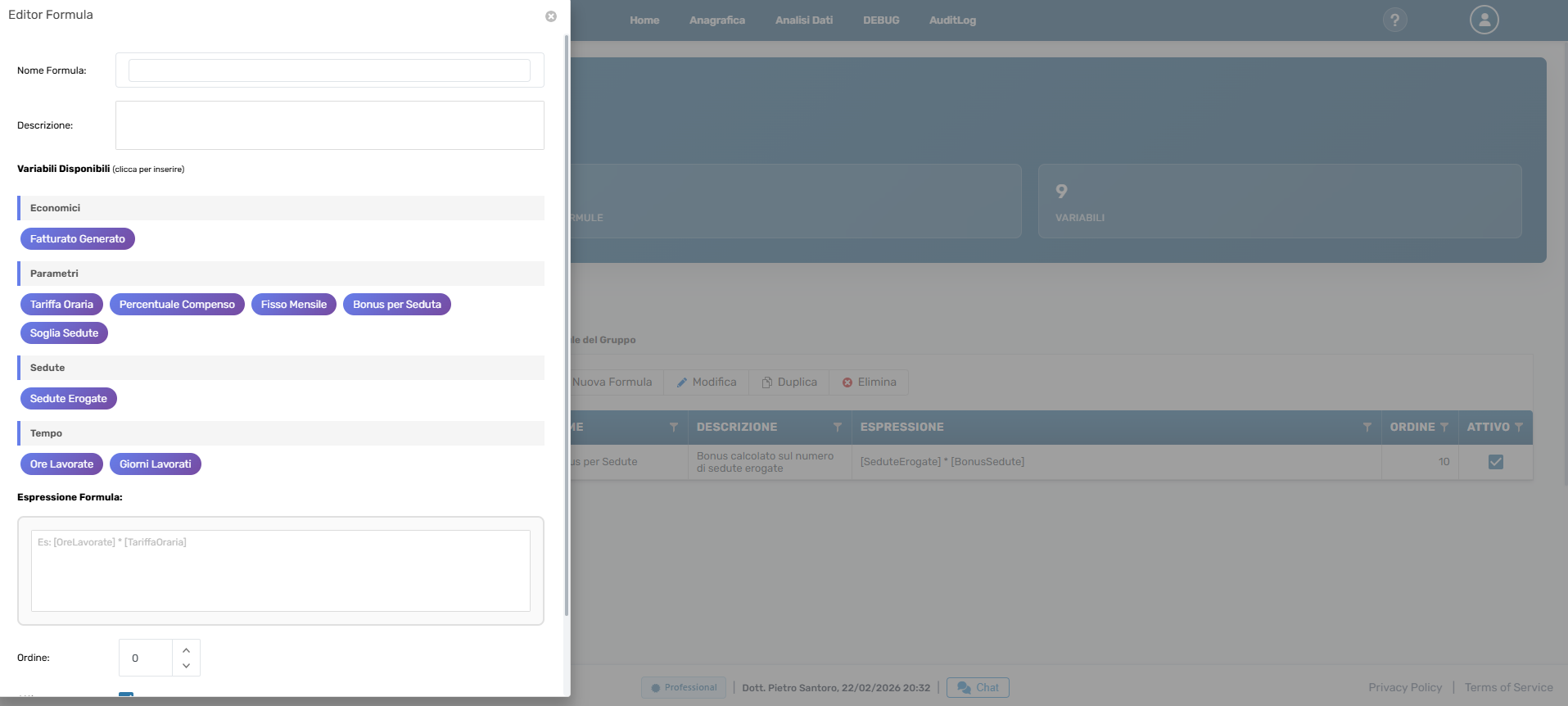The width and height of the screenshot is (1568, 706).
Task: Insert the Percentuale Compenso variable
Action: pyautogui.click(x=177, y=305)
